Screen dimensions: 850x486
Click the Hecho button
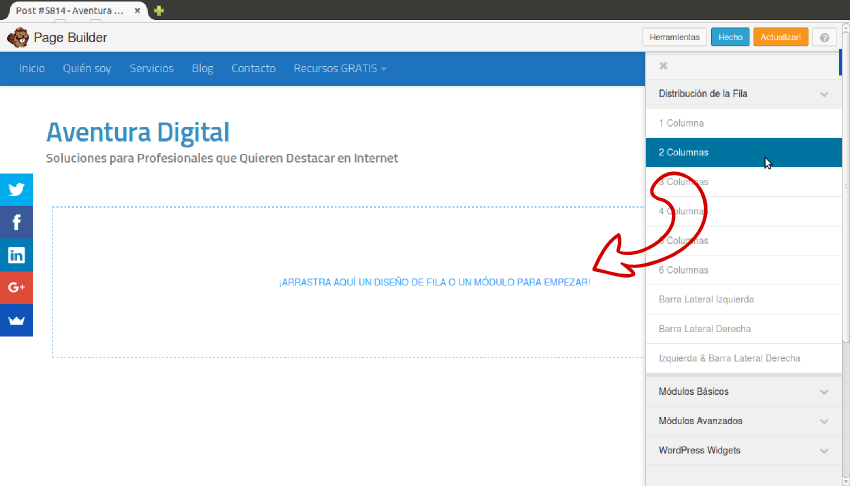[x=730, y=37]
